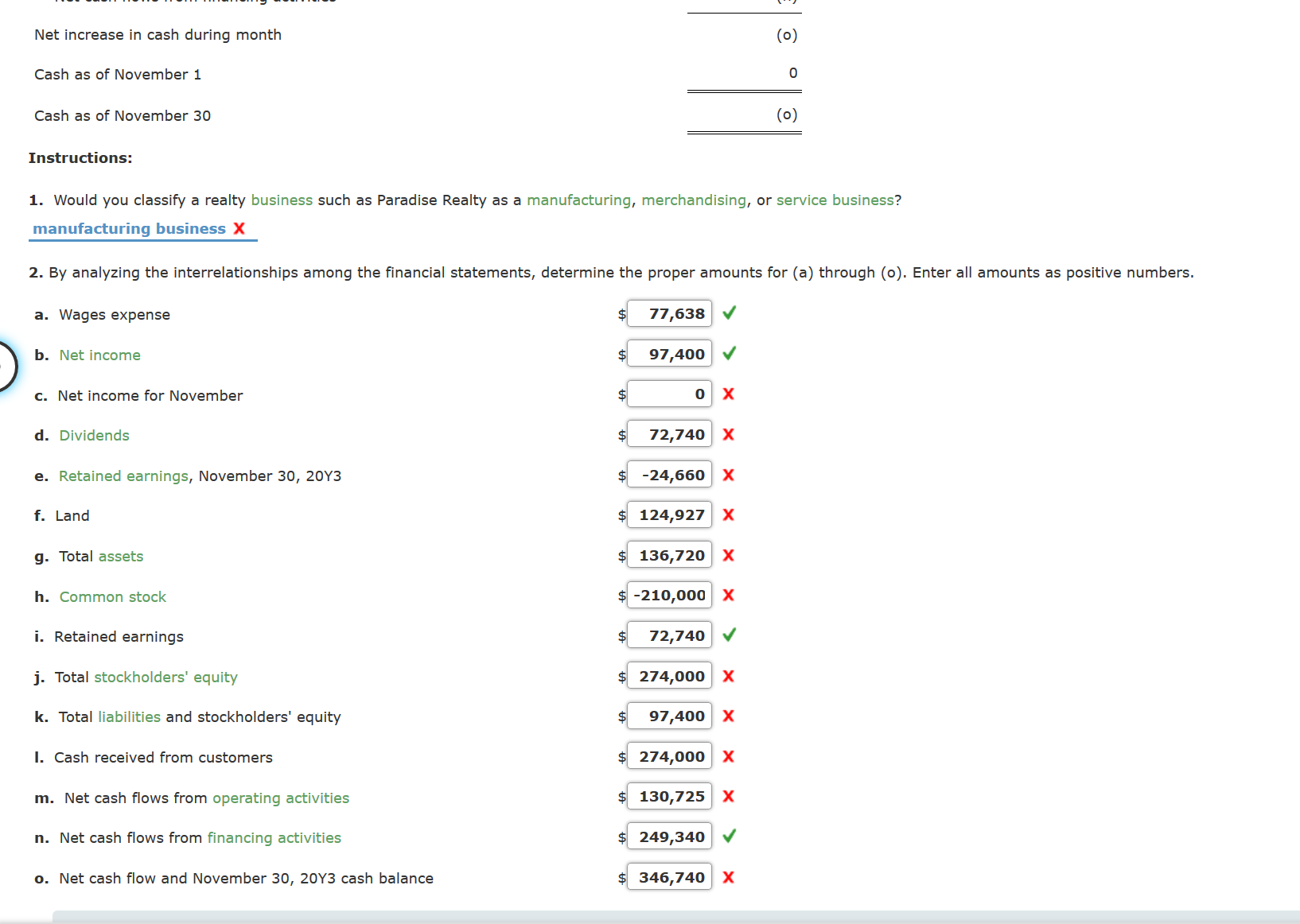The height and width of the screenshot is (924, 1300).
Task: Click the red X beside the Dividends answer
Action: point(727,434)
